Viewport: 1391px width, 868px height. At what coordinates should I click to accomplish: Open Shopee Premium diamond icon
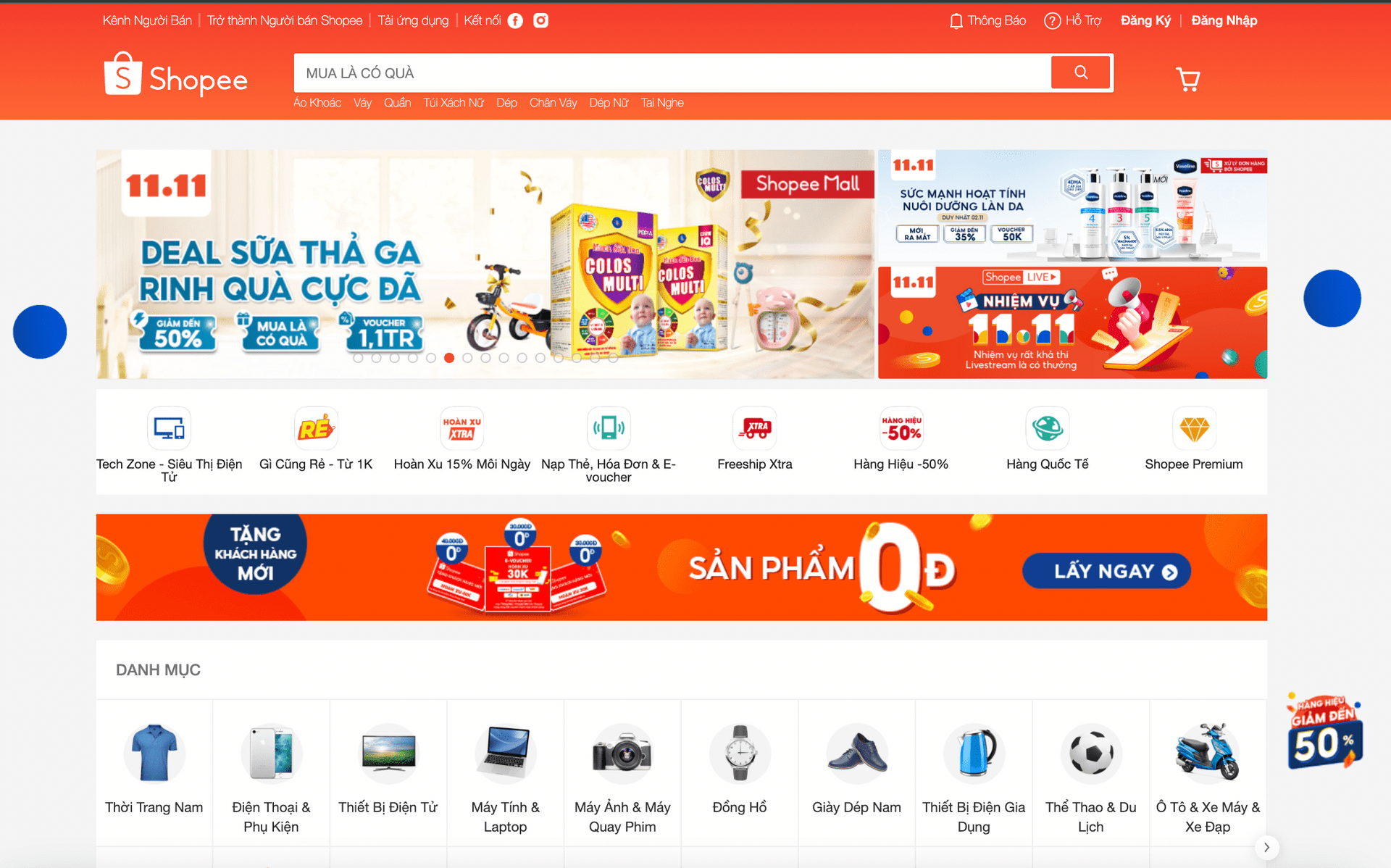pyautogui.click(x=1194, y=428)
